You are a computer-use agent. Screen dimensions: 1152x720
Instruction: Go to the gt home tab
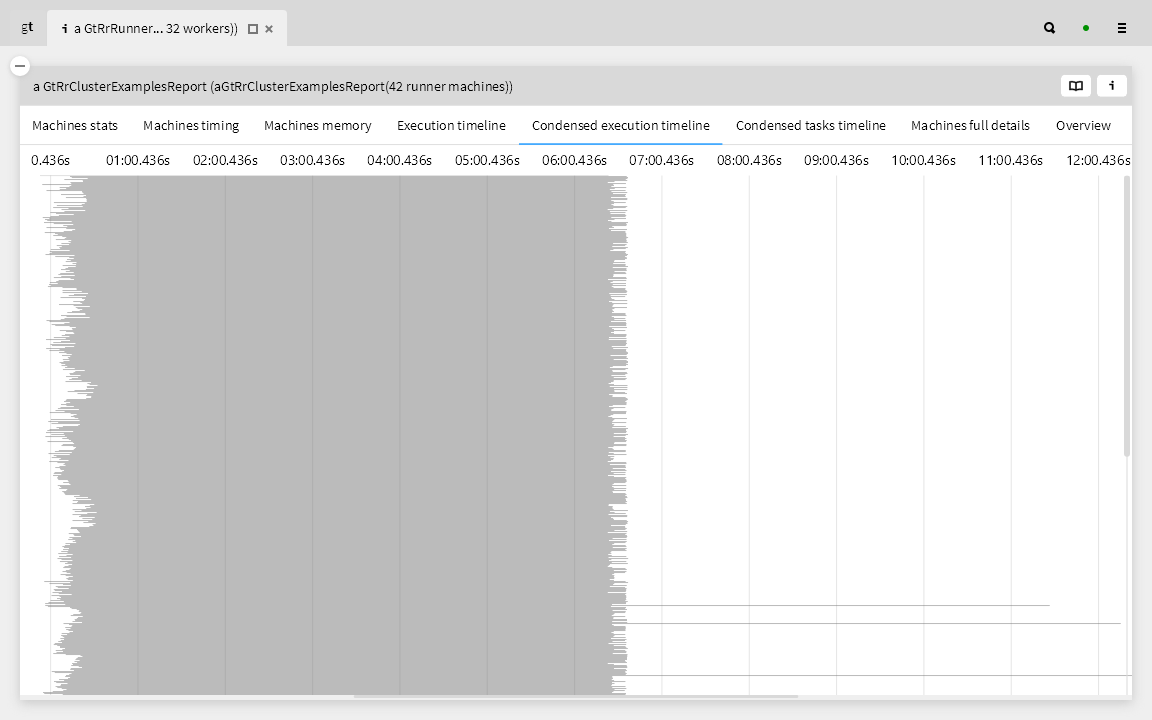tap(27, 27)
